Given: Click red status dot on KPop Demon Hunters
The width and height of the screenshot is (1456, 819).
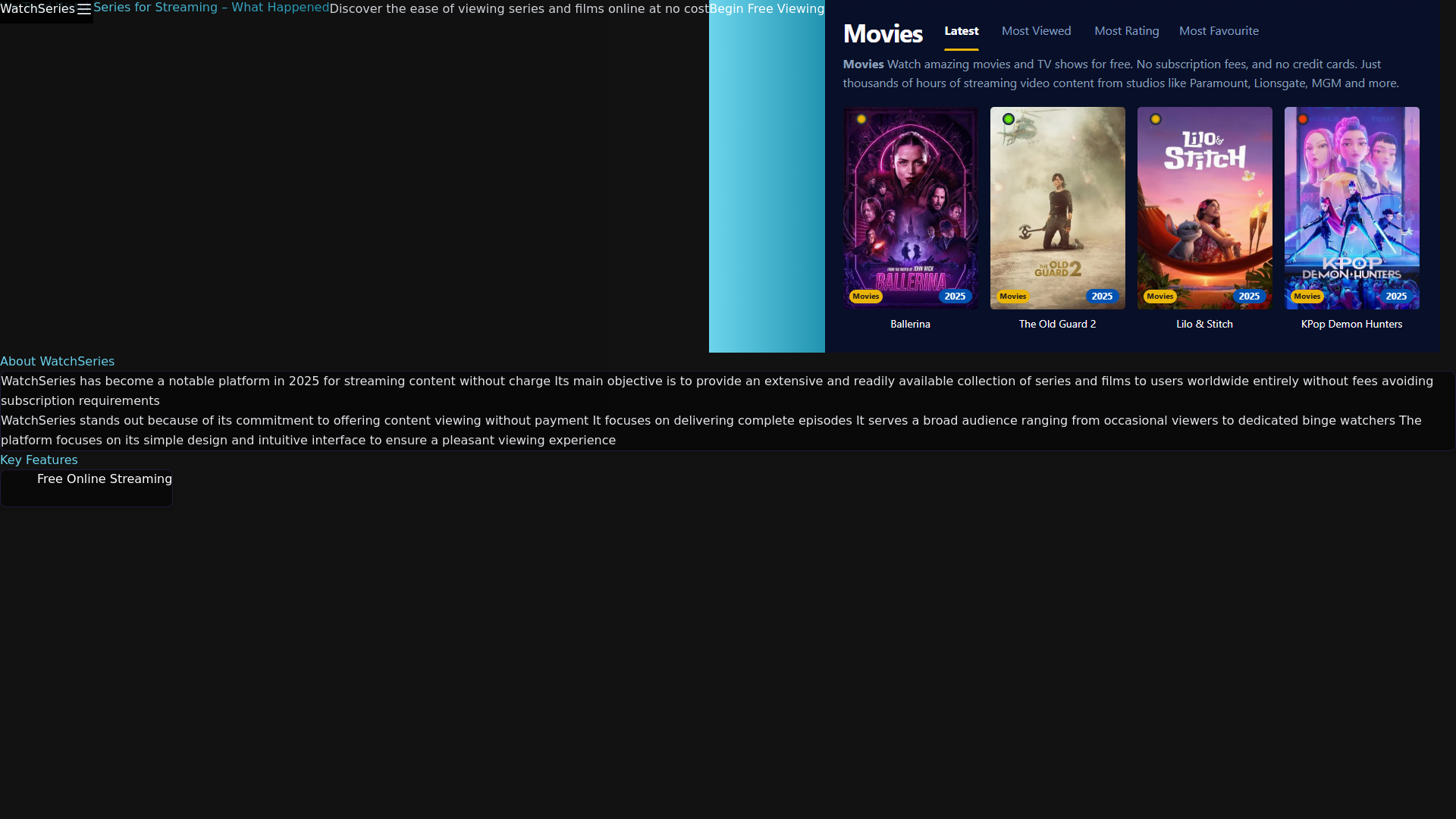Looking at the screenshot, I should [1303, 119].
